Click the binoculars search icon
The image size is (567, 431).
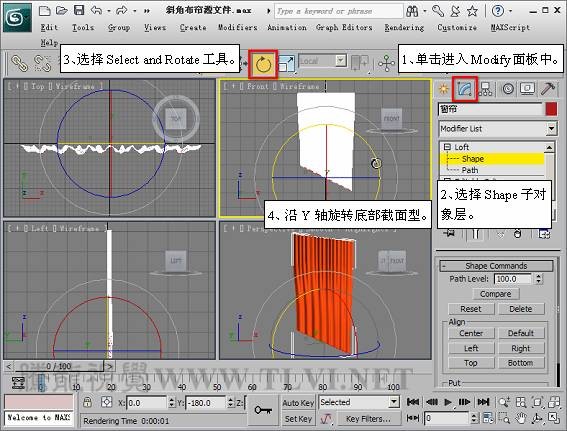click(412, 11)
